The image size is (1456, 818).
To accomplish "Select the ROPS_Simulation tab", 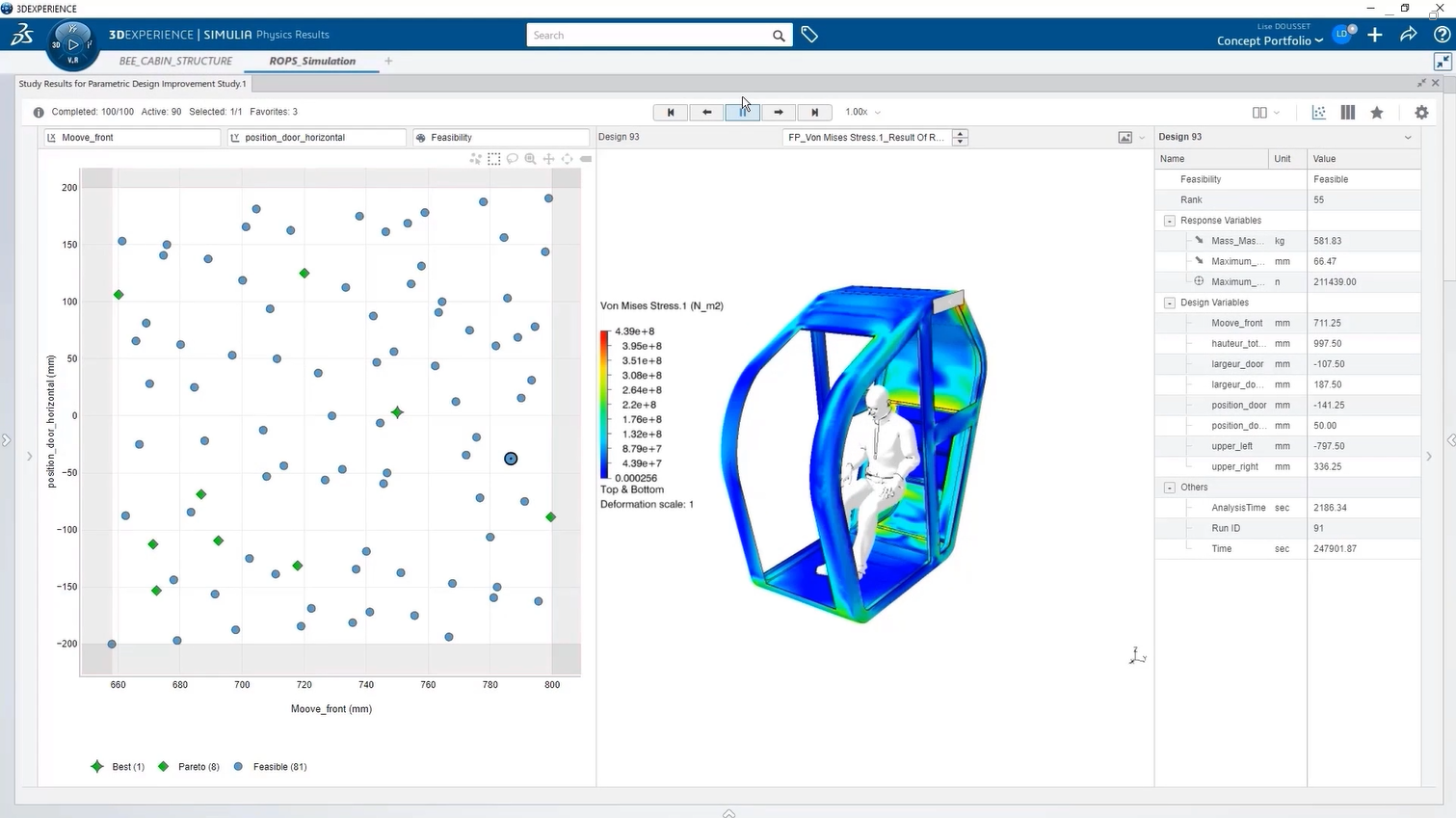I will [x=311, y=60].
